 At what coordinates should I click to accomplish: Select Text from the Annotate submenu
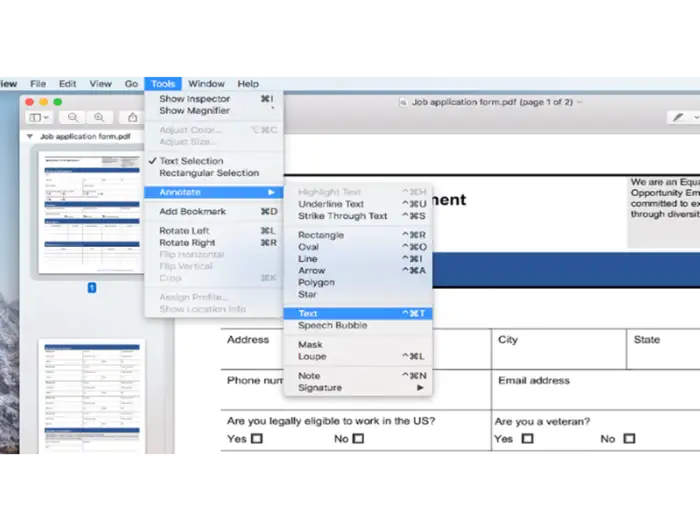click(x=308, y=314)
